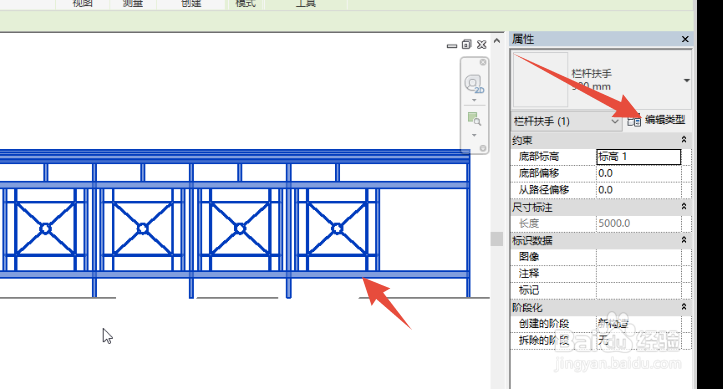Click the view's scroll up arrow
Viewport: 723px width, 389px height.
click(497, 41)
